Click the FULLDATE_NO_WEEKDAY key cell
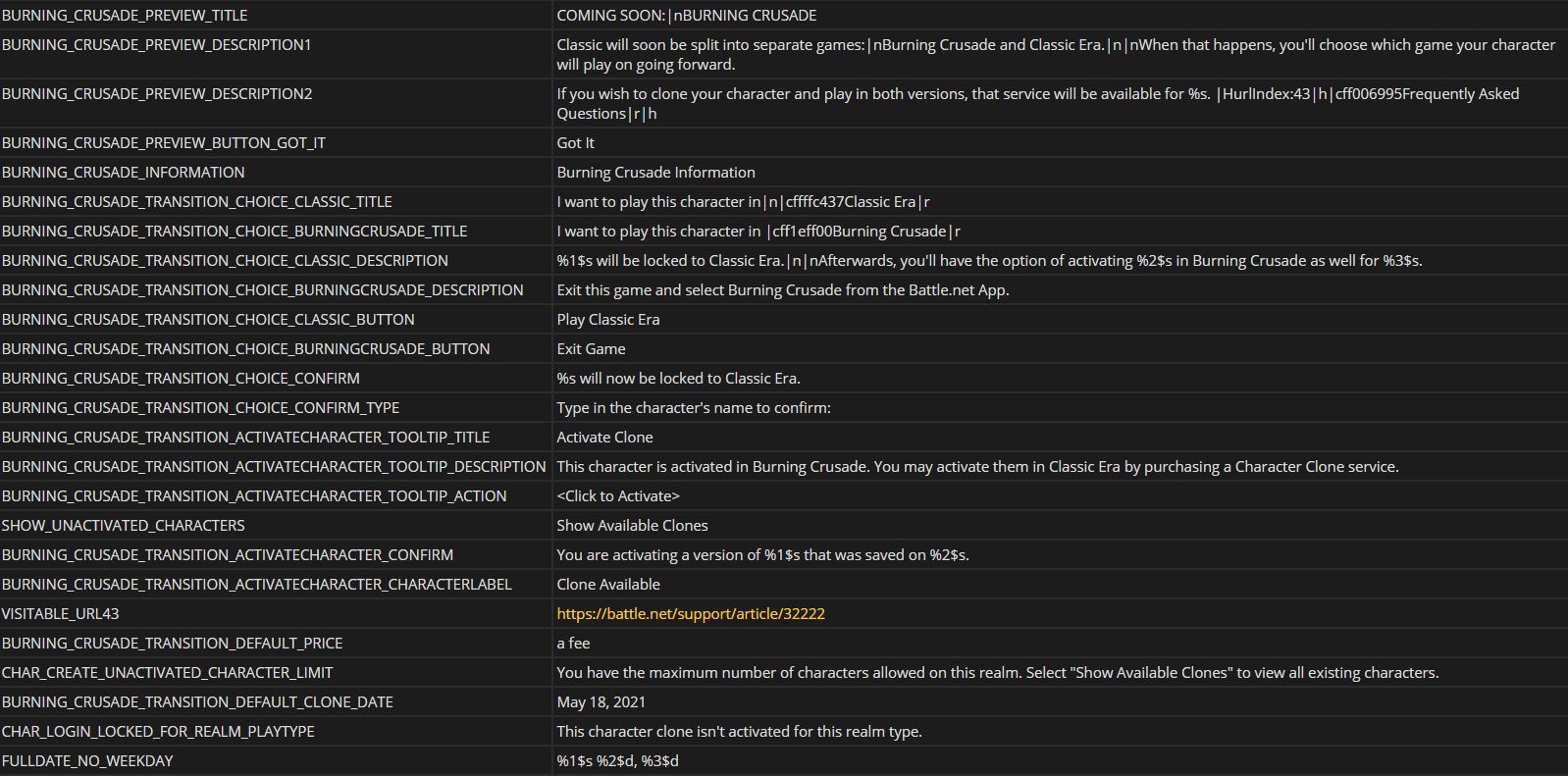The image size is (1568, 776). (87, 761)
